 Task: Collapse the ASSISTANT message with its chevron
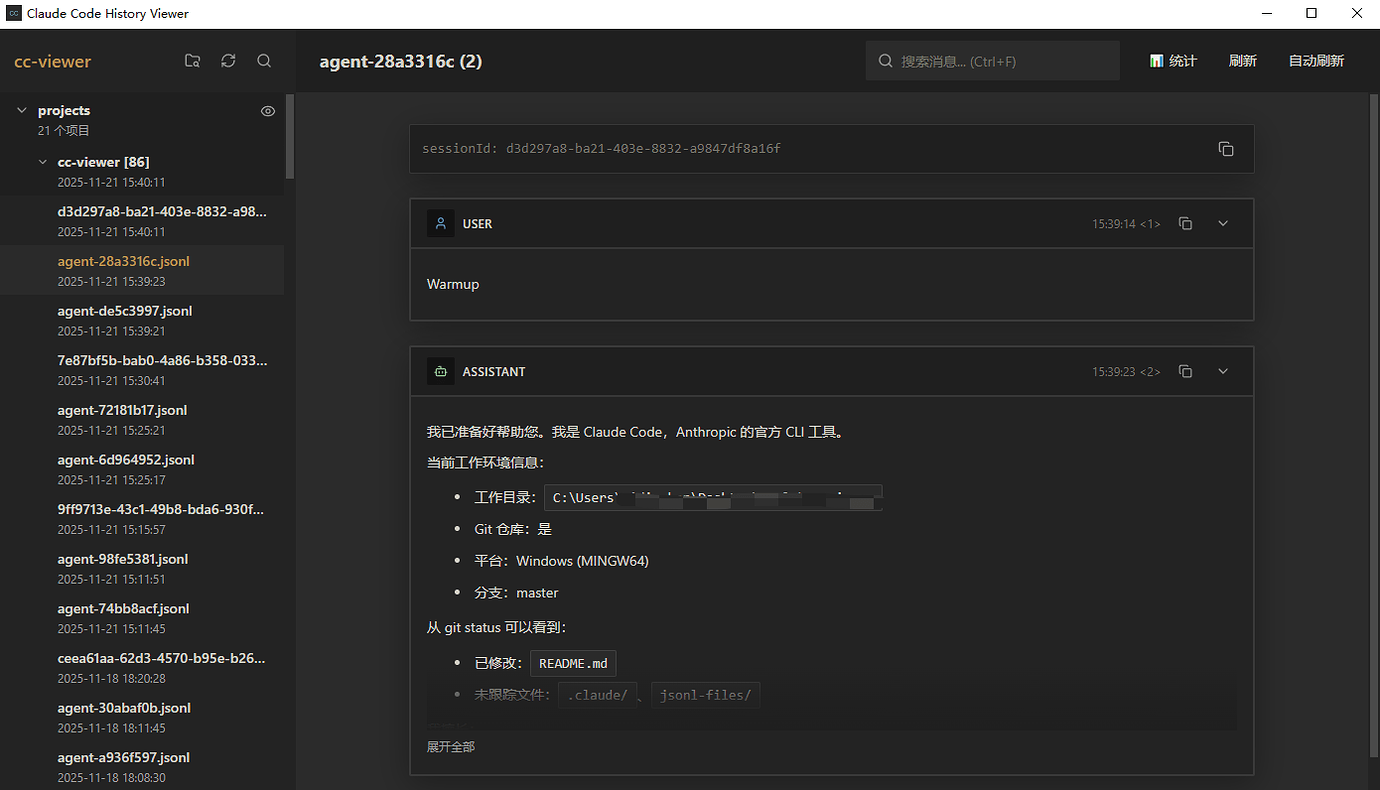[x=1223, y=372]
